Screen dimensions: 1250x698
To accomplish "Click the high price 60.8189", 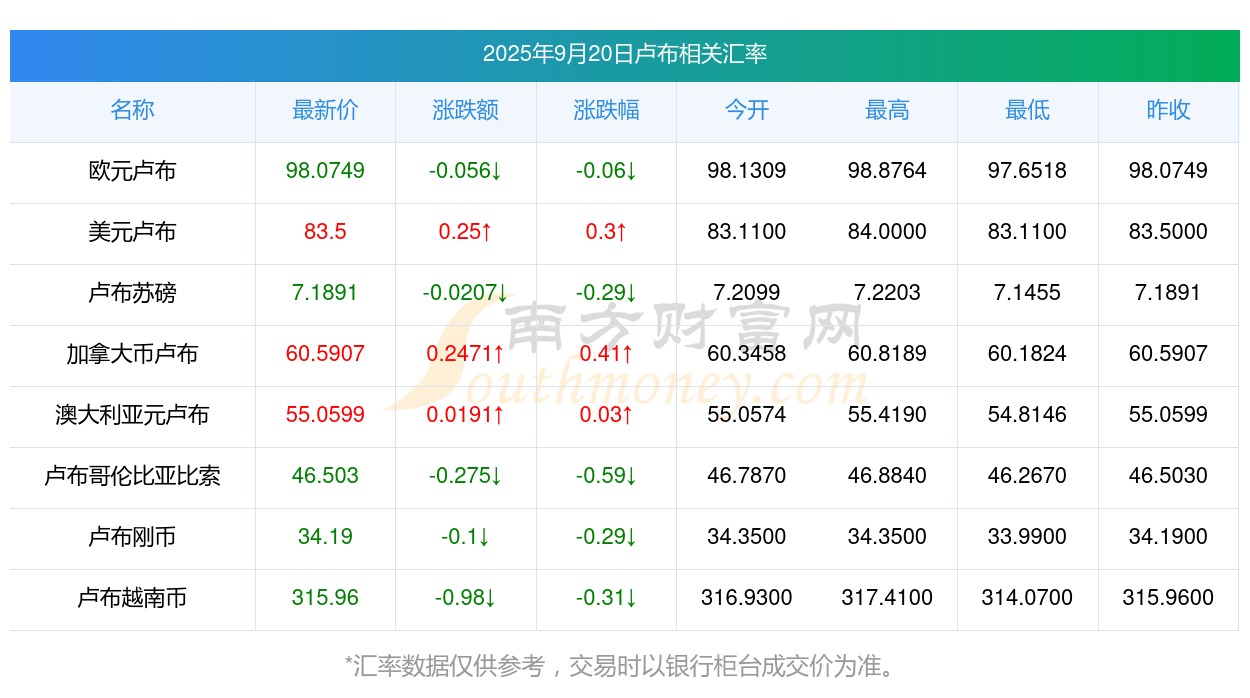I will pyautogui.click(x=887, y=354).
